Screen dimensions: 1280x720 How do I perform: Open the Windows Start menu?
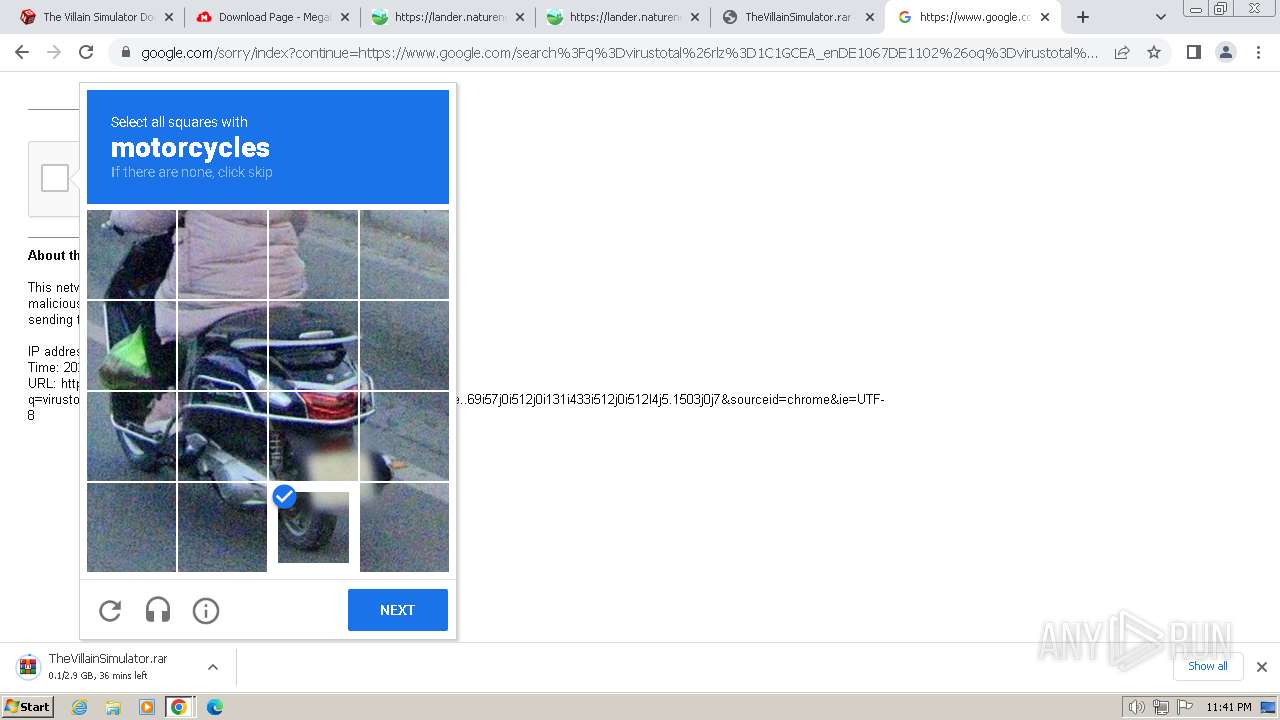coord(27,707)
